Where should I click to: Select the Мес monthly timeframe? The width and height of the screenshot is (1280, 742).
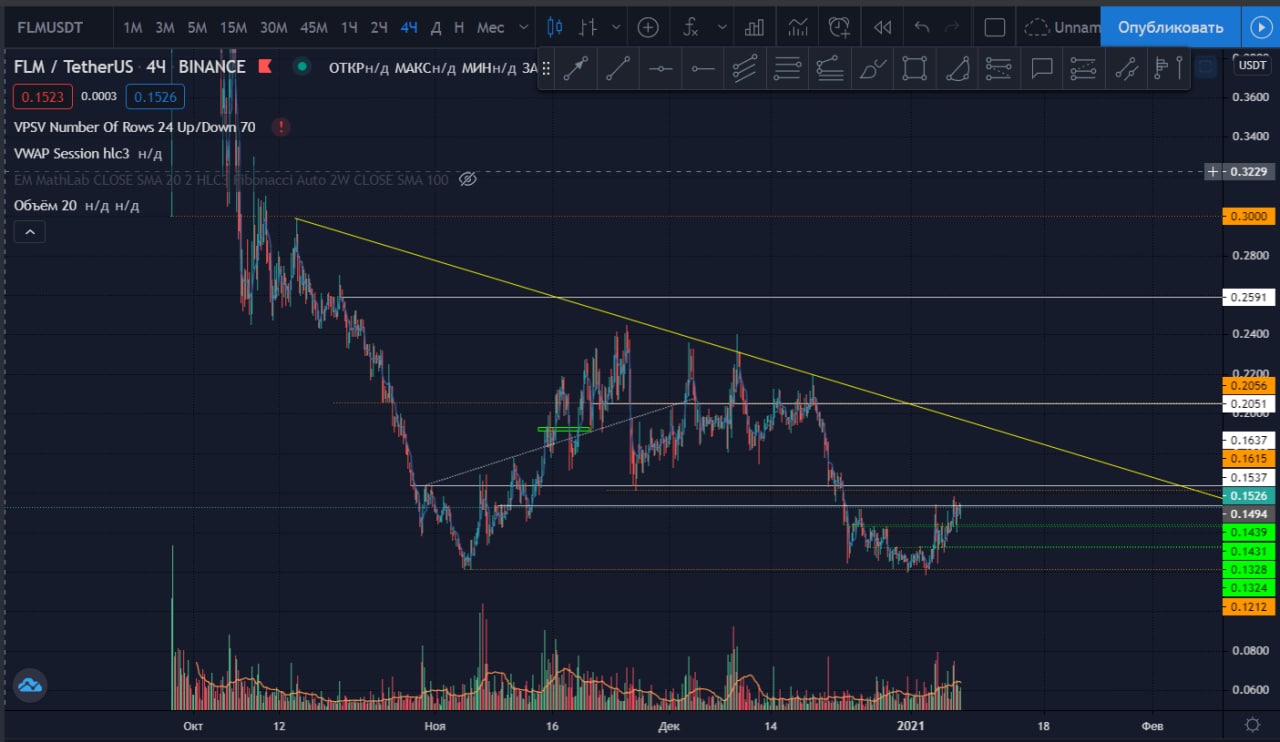coord(490,27)
